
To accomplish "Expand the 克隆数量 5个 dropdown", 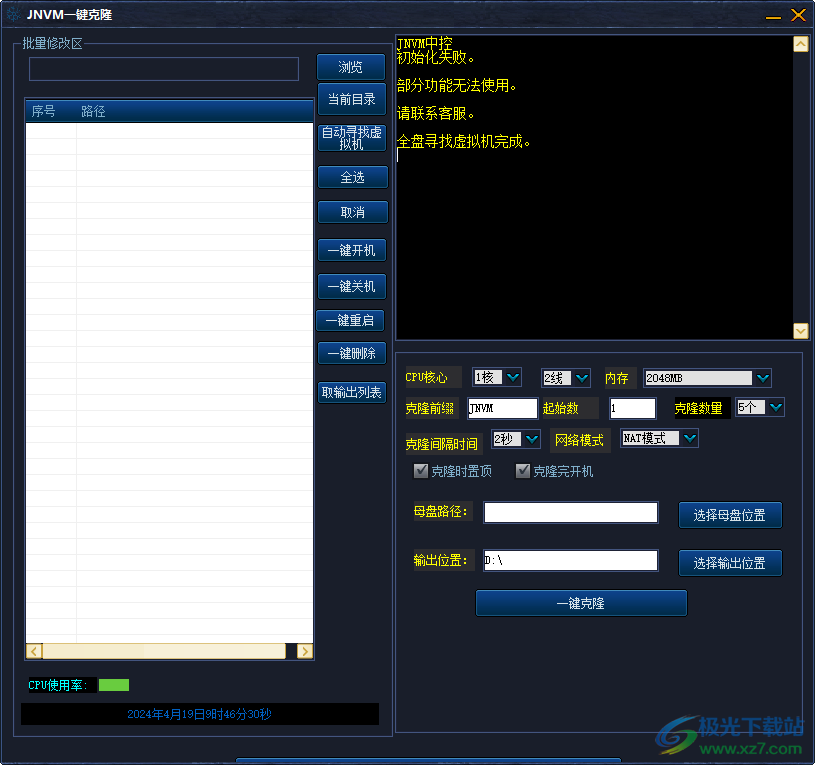I will pos(775,407).
